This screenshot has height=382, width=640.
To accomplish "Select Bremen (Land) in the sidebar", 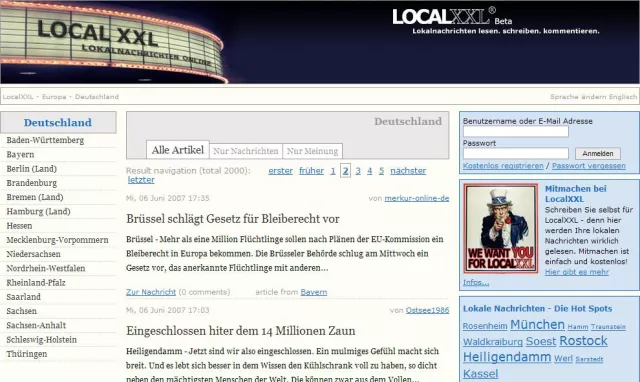I will [35, 197].
